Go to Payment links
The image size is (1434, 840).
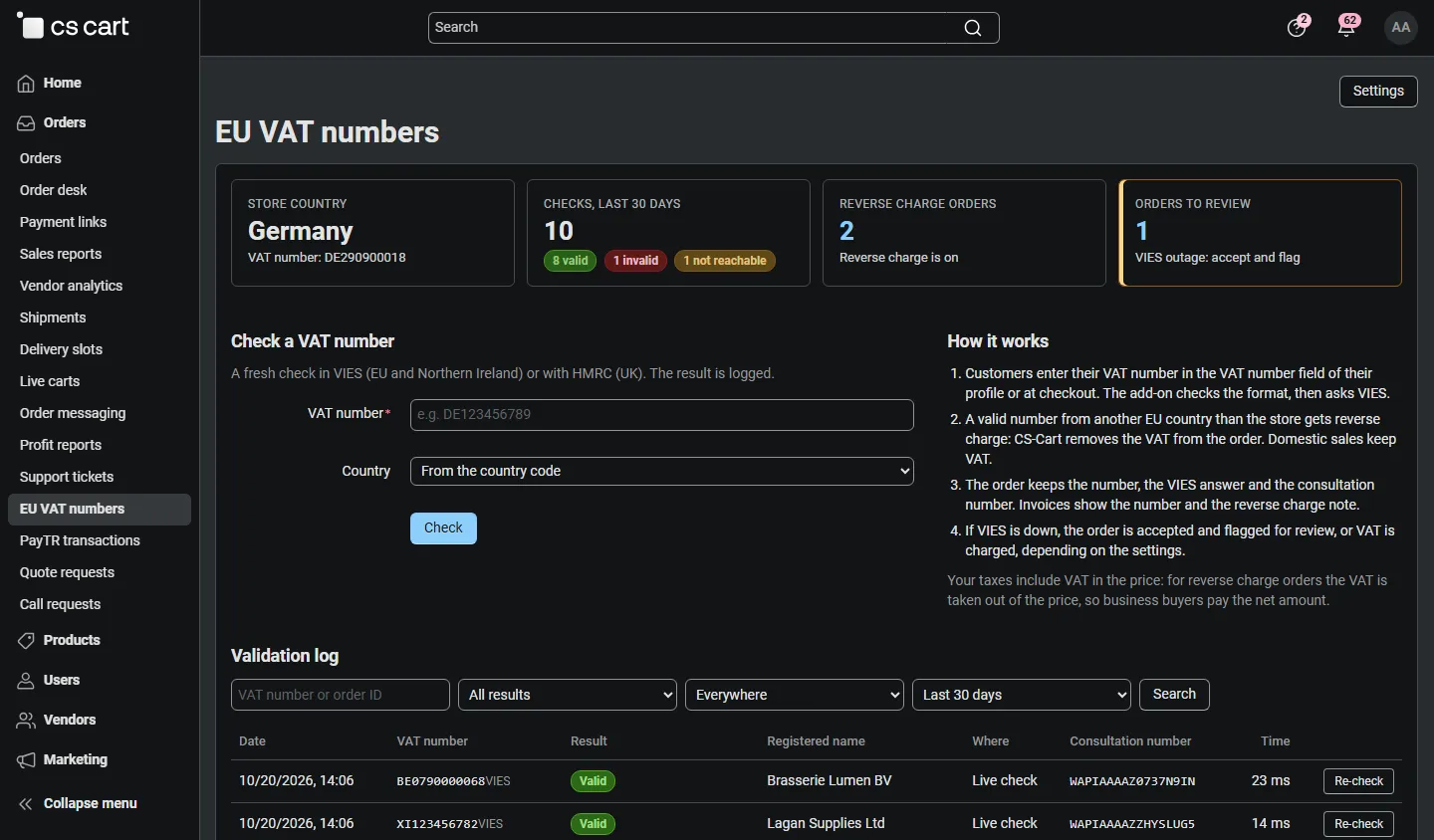[x=63, y=222]
